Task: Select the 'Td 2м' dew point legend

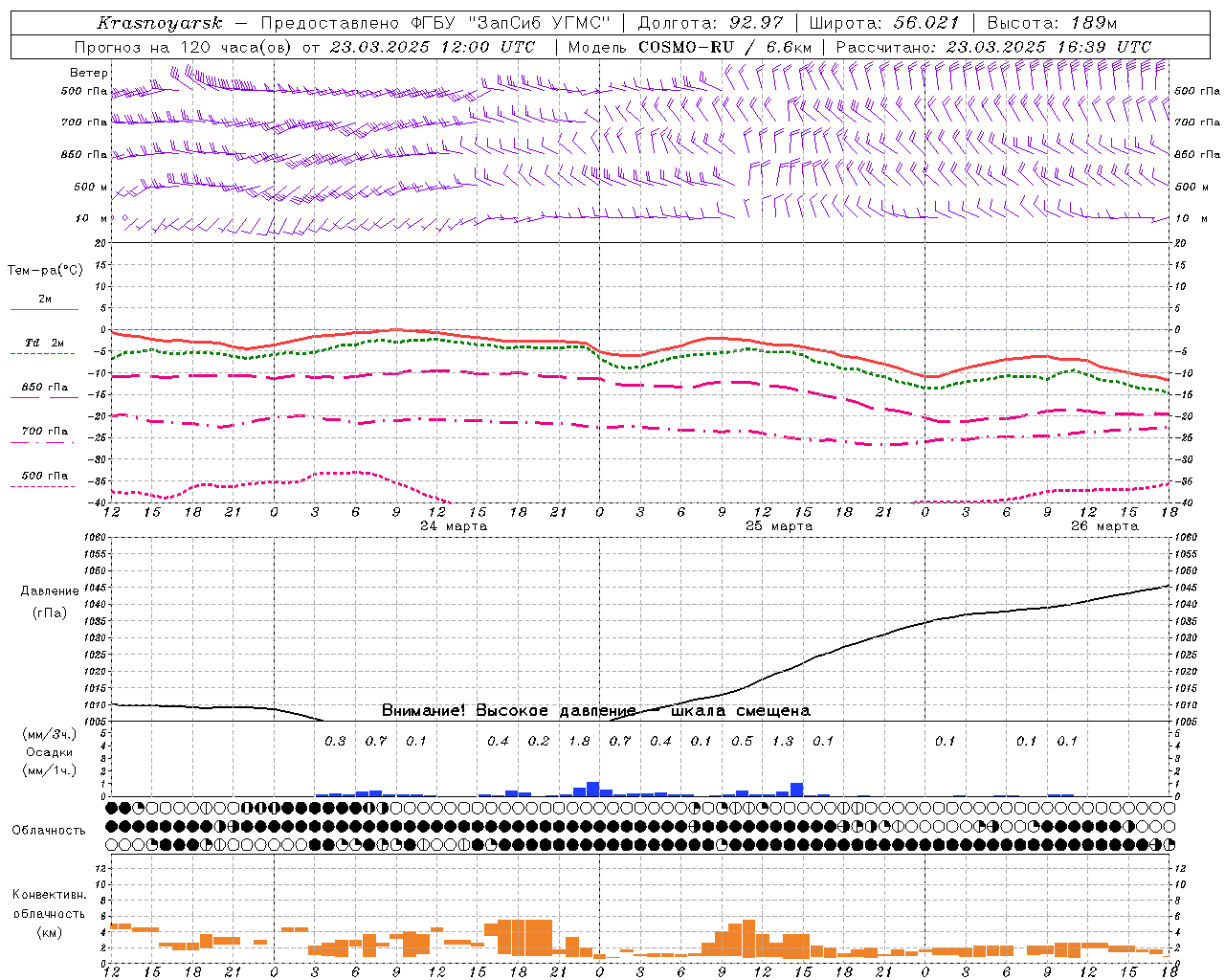Action: click(x=44, y=343)
